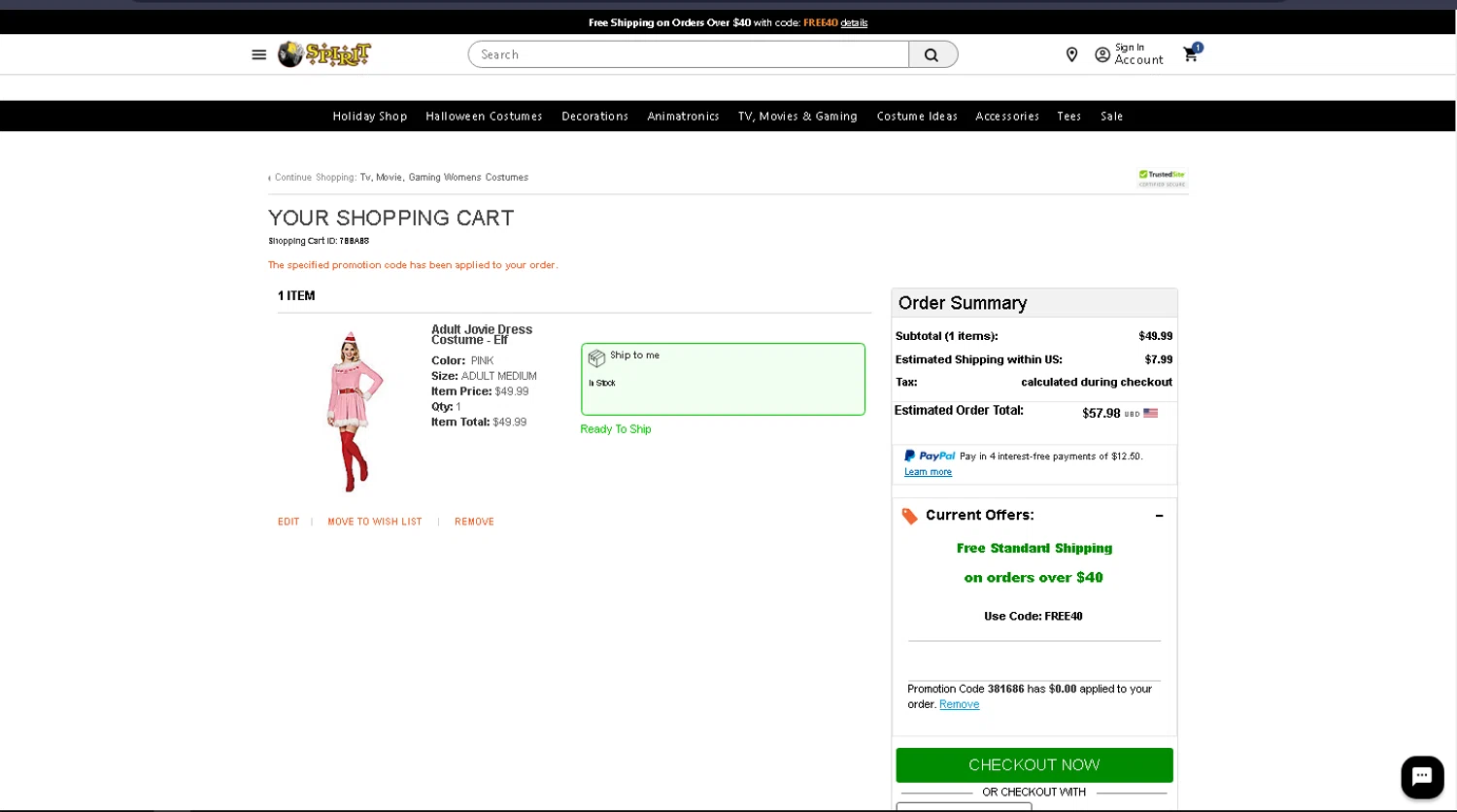This screenshot has height=812, width=1457.
Task: Open the live chat bubble icon
Action: coord(1422,776)
